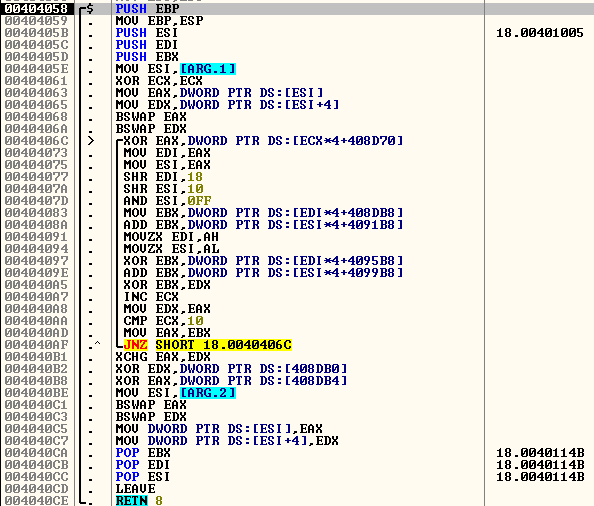The width and height of the screenshot is (594, 506).
Task: Select the RETN 8 instruction
Action: 139,501
